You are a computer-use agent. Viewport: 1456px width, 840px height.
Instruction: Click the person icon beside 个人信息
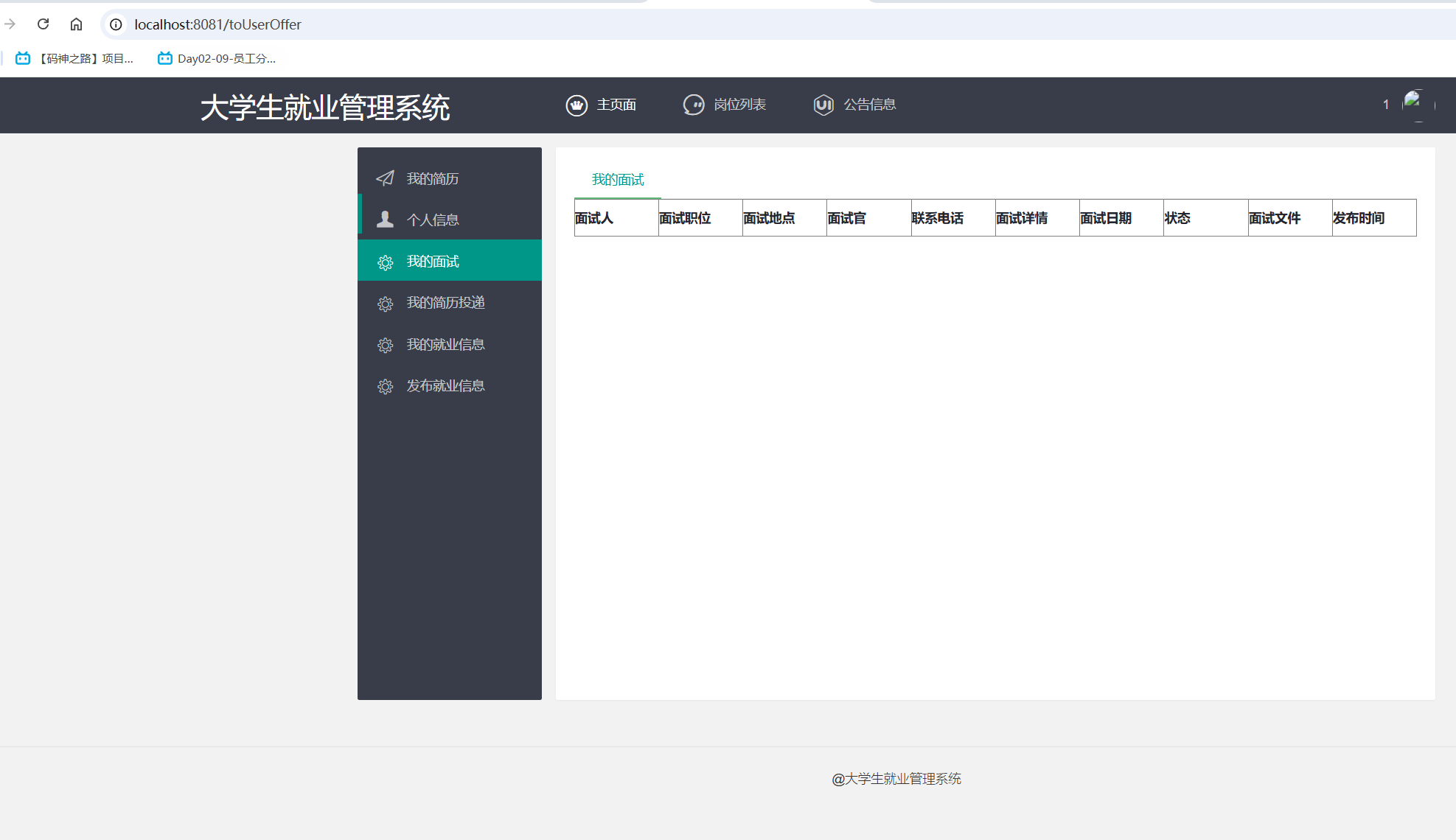(x=385, y=220)
